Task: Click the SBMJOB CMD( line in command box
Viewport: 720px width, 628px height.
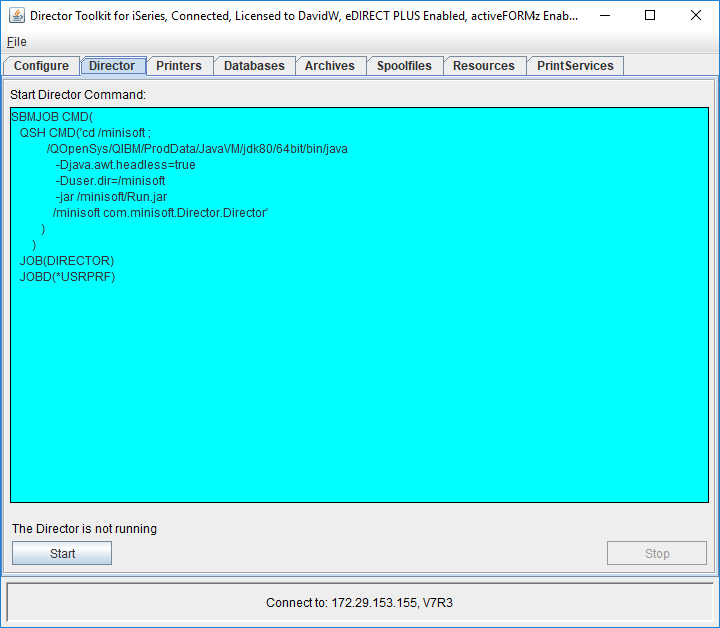Action: [x=52, y=117]
